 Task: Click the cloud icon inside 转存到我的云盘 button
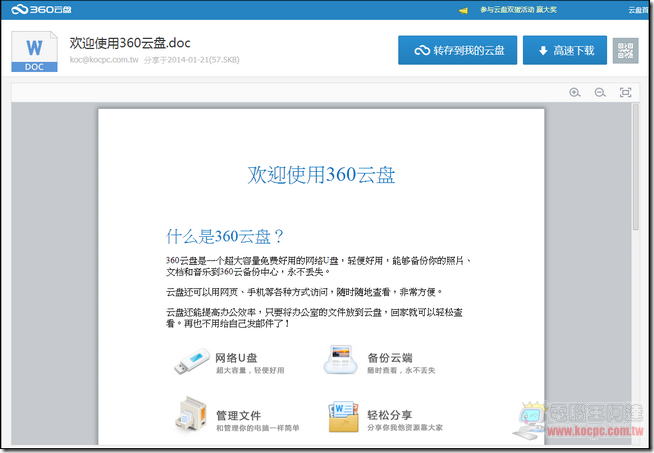tap(422, 50)
